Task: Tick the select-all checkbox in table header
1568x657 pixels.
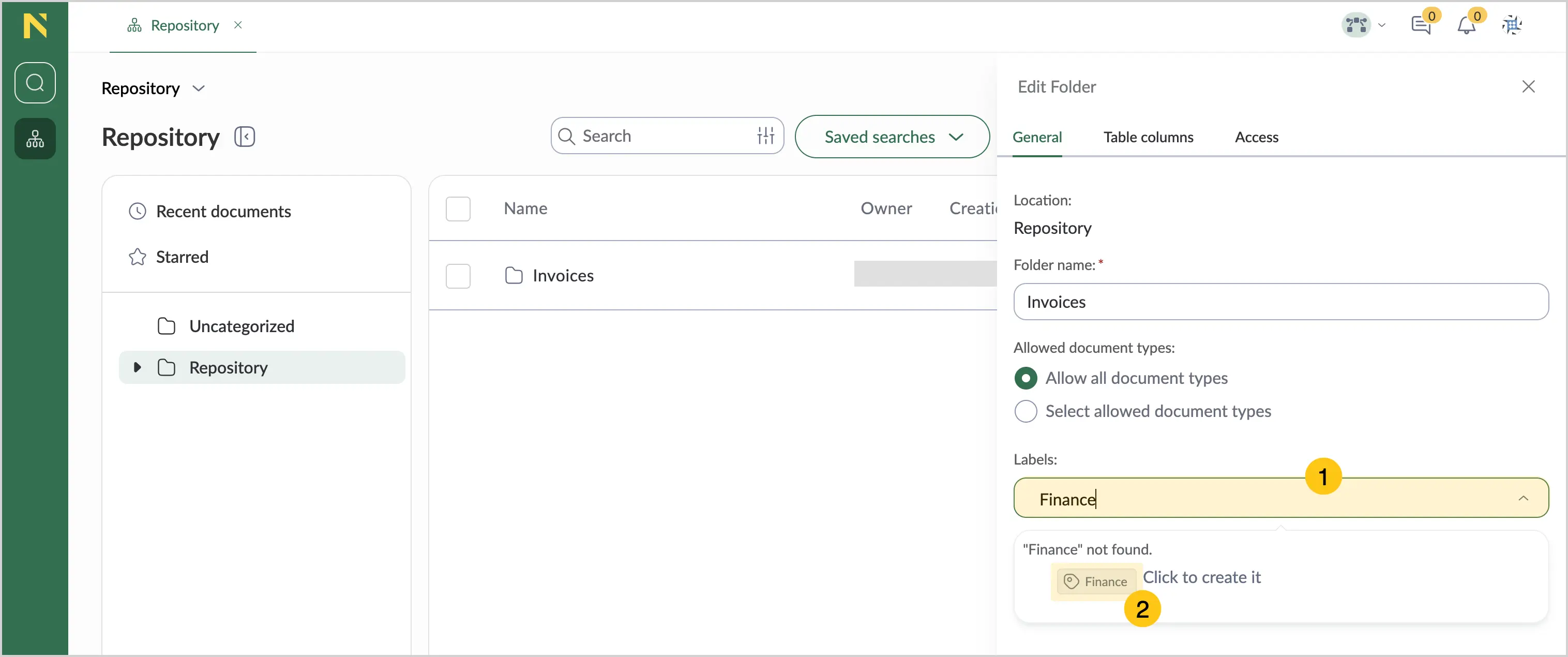Action: coord(458,209)
